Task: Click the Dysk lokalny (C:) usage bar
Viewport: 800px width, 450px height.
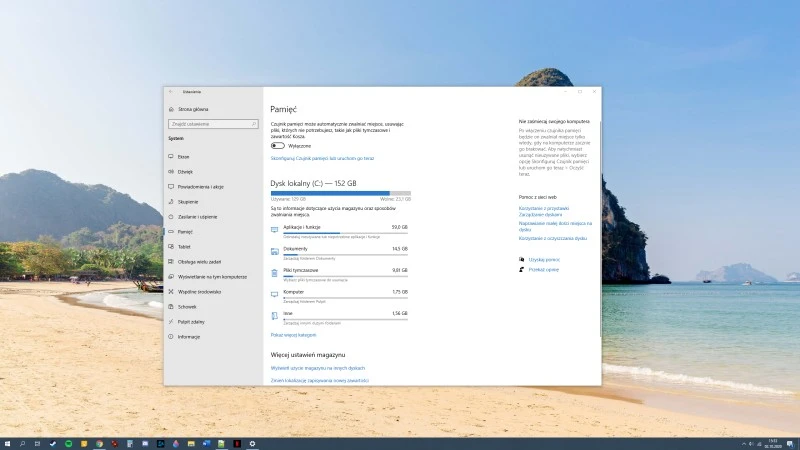Action: tap(340, 193)
